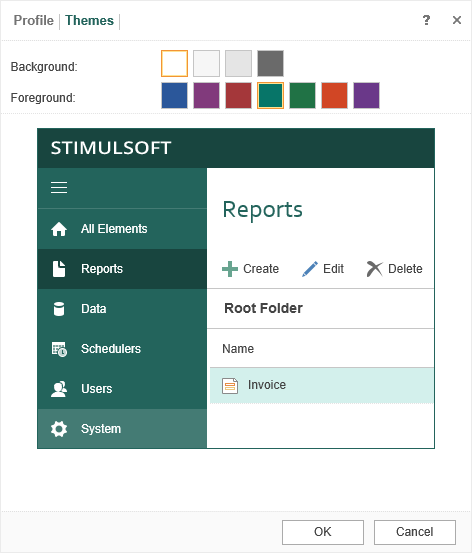Click the green plus Create icon
The image size is (472, 553).
pyautogui.click(x=230, y=269)
